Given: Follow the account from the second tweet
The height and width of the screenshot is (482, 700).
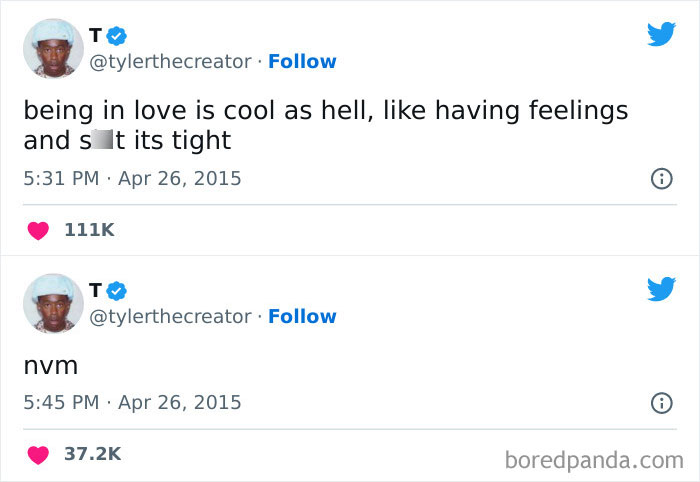Looking at the screenshot, I should [x=302, y=317].
